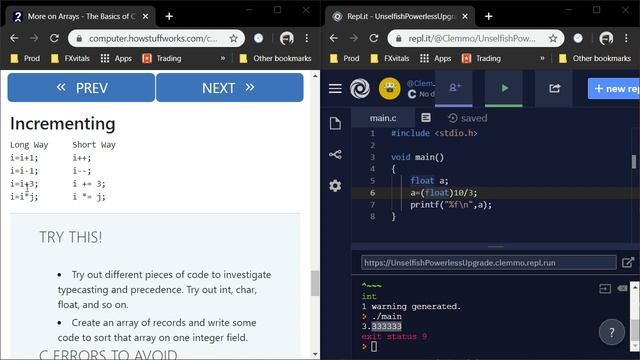The image size is (640, 360).
Task: Invite collaborators with the add-user icon
Action: (454, 88)
